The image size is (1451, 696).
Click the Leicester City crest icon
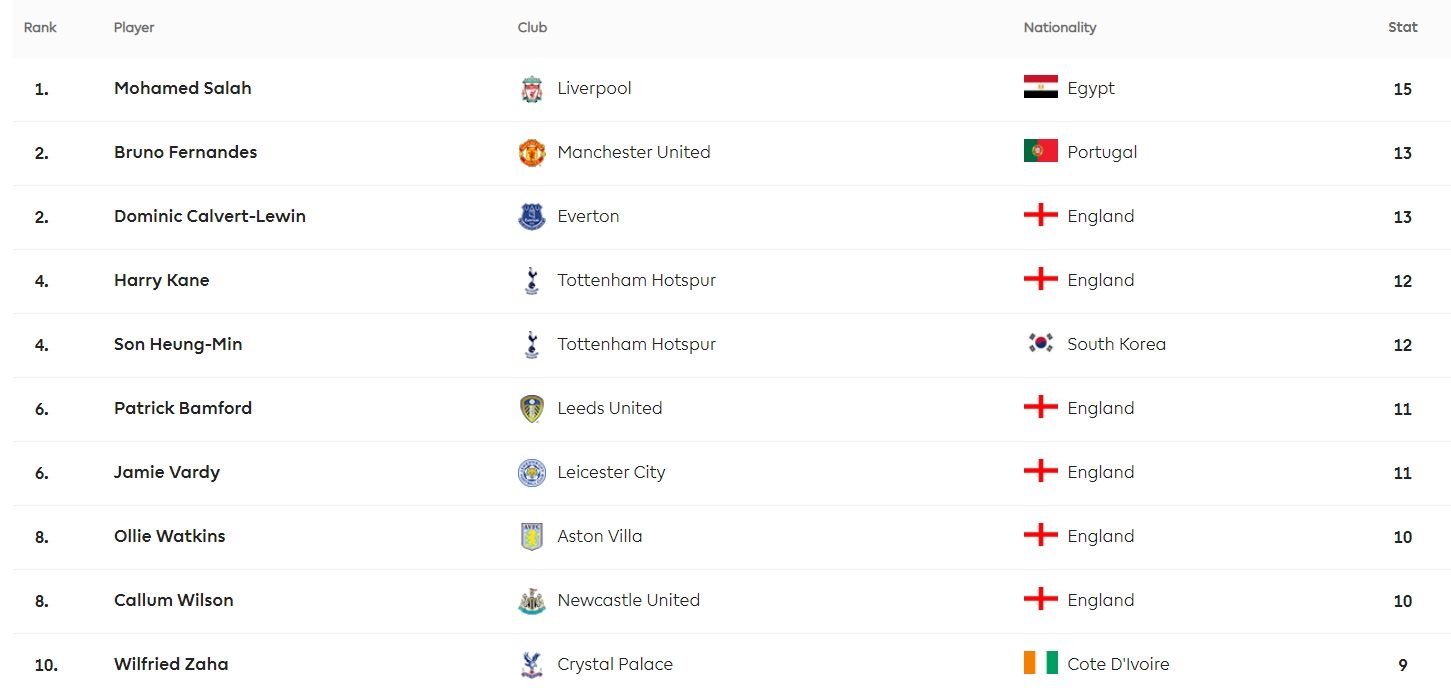[532, 473]
